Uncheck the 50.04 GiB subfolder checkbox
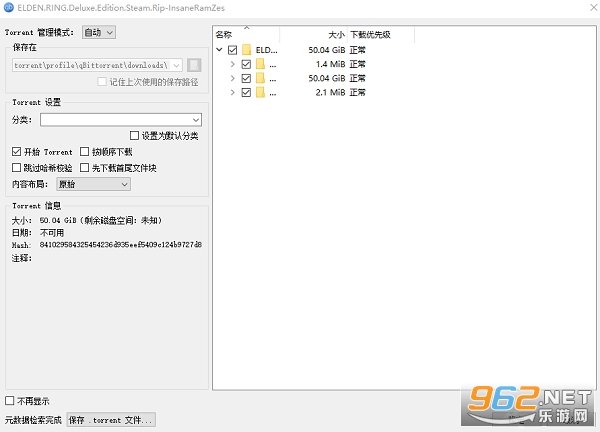 click(246, 78)
